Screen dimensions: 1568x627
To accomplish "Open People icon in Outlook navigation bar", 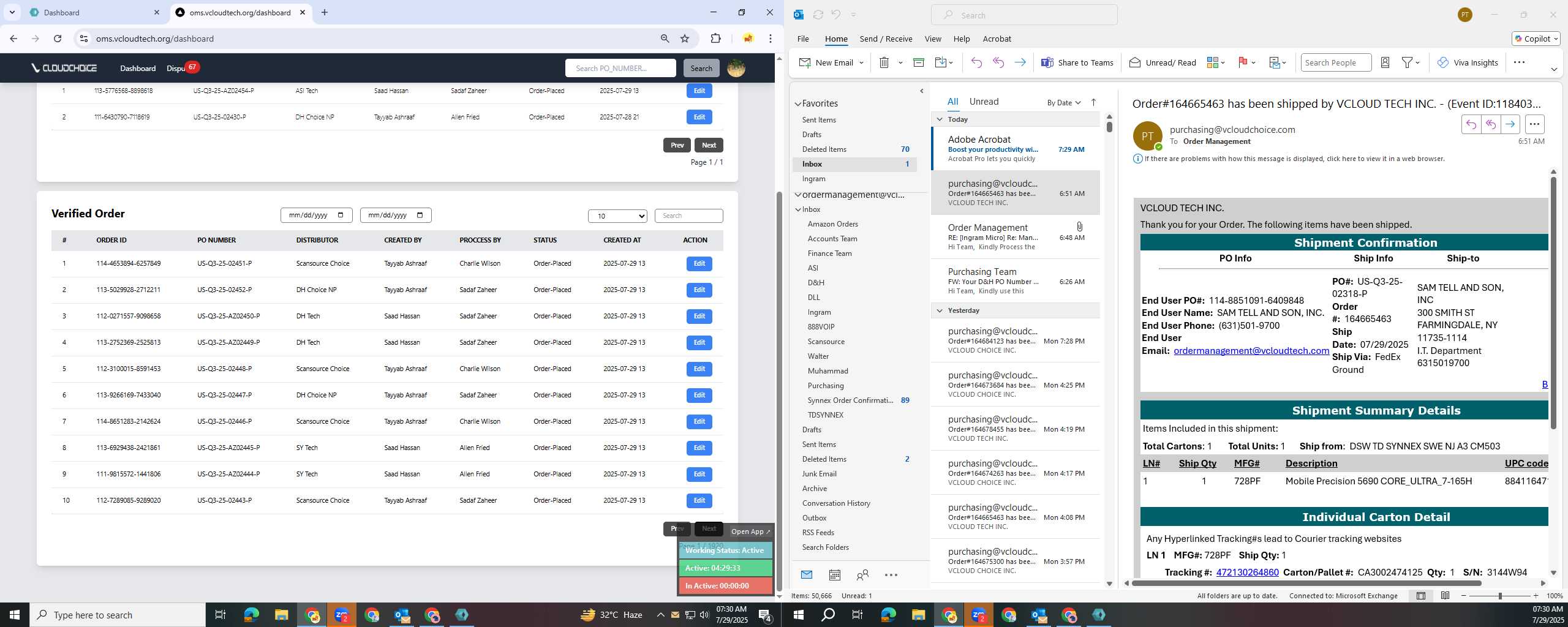I will pyautogui.click(x=862, y=575).
